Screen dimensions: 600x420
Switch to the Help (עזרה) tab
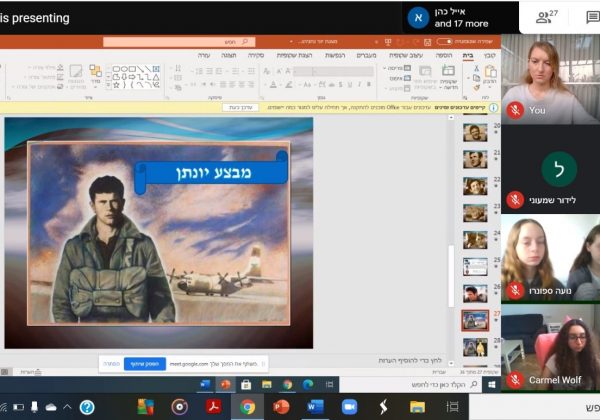pyautogui.click(x=204, y=55)
